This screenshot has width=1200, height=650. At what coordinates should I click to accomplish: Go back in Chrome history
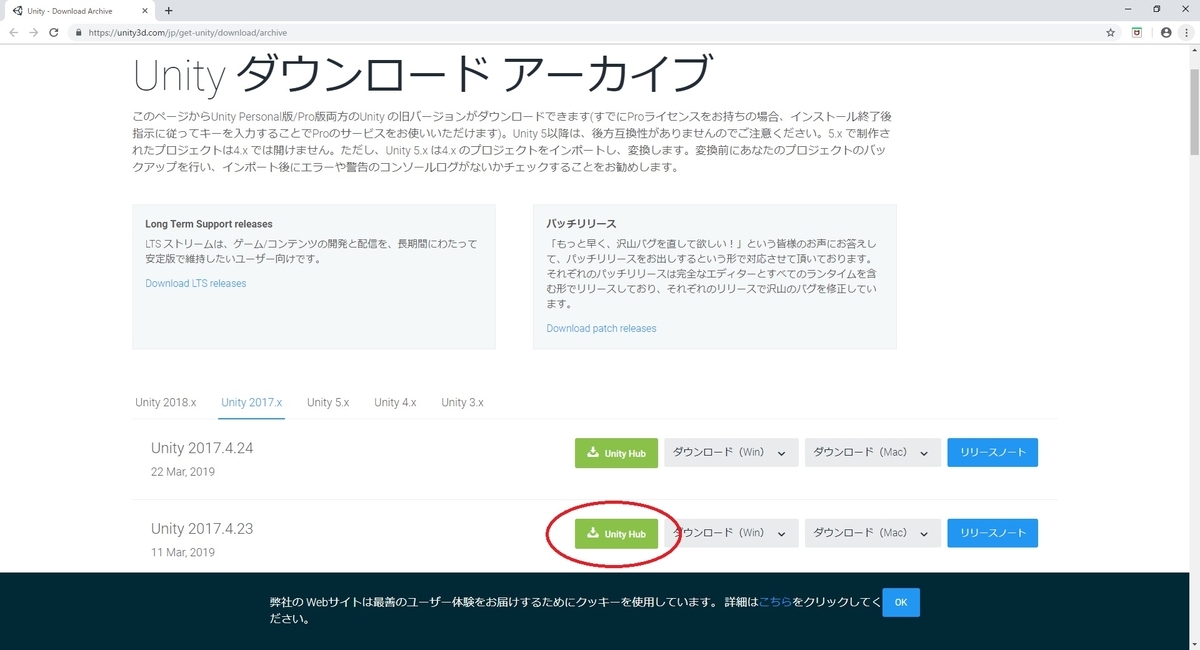coord(13,32)
